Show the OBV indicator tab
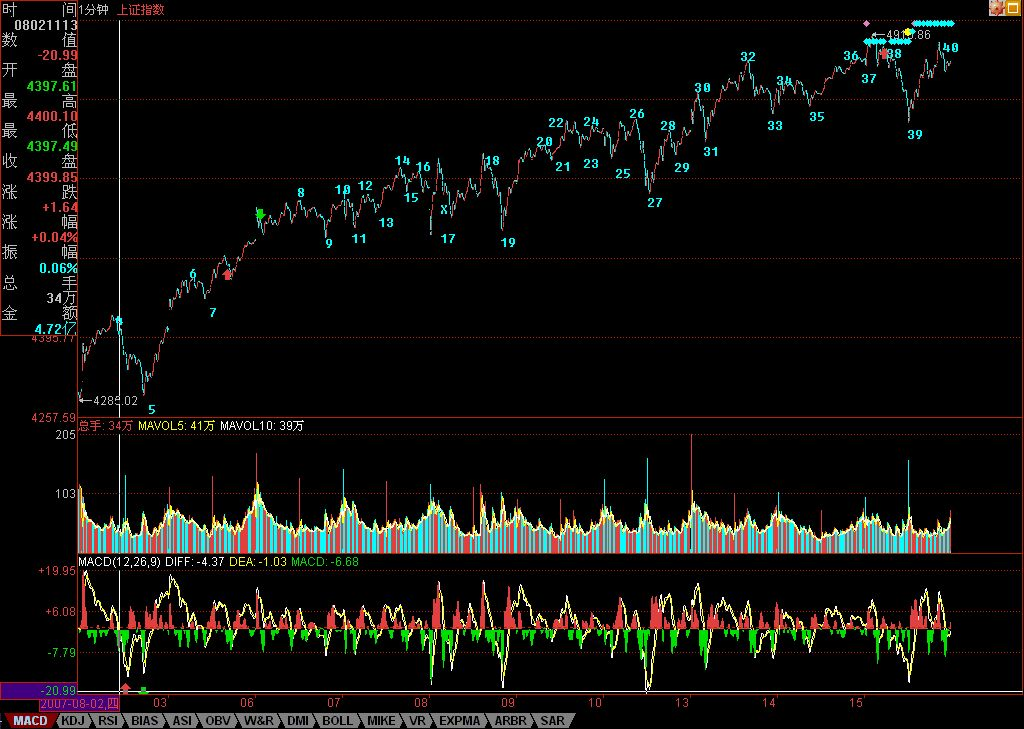 tap(218, 720)
